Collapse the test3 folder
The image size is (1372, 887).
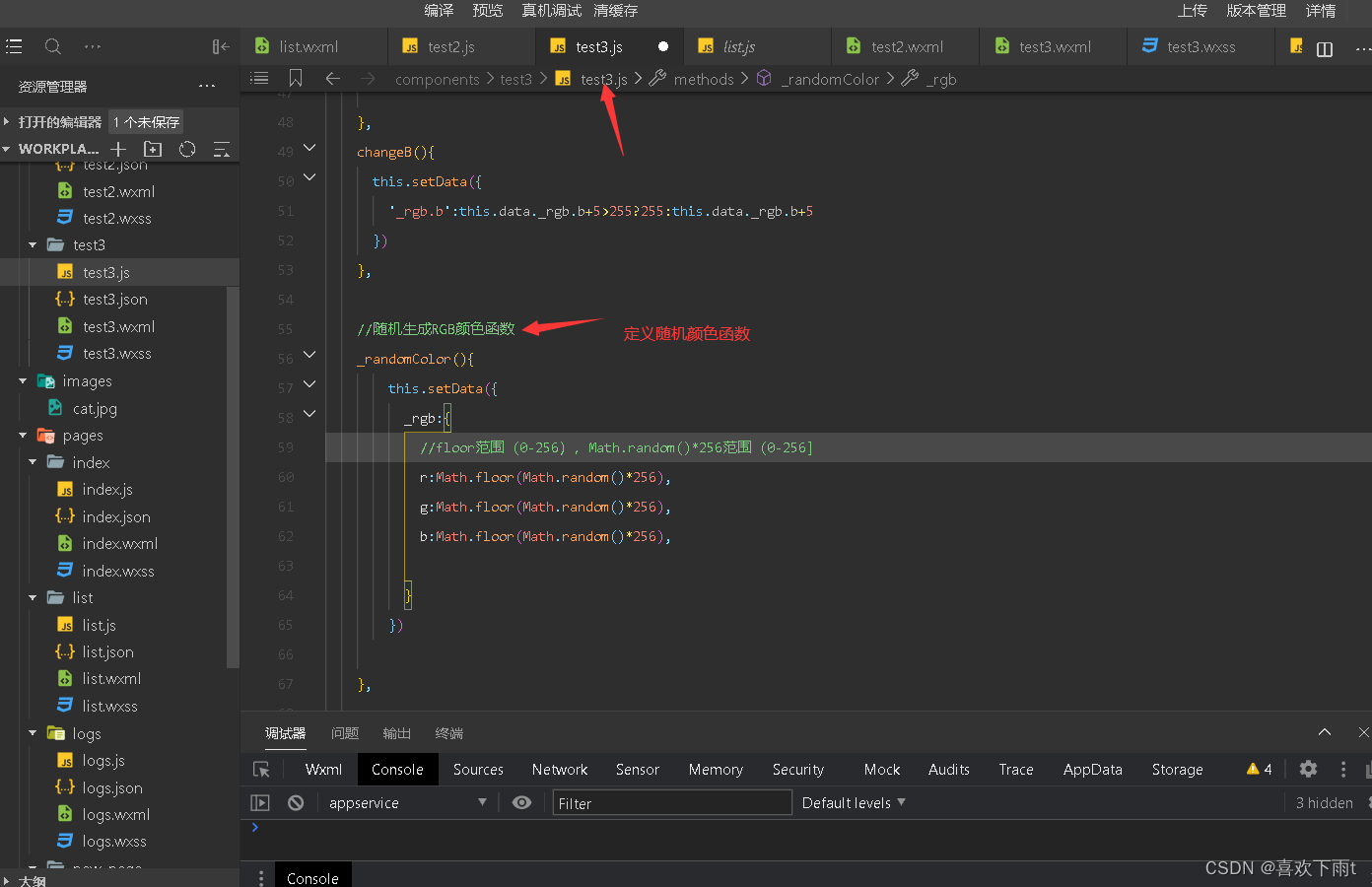click(x=33, y=245)
